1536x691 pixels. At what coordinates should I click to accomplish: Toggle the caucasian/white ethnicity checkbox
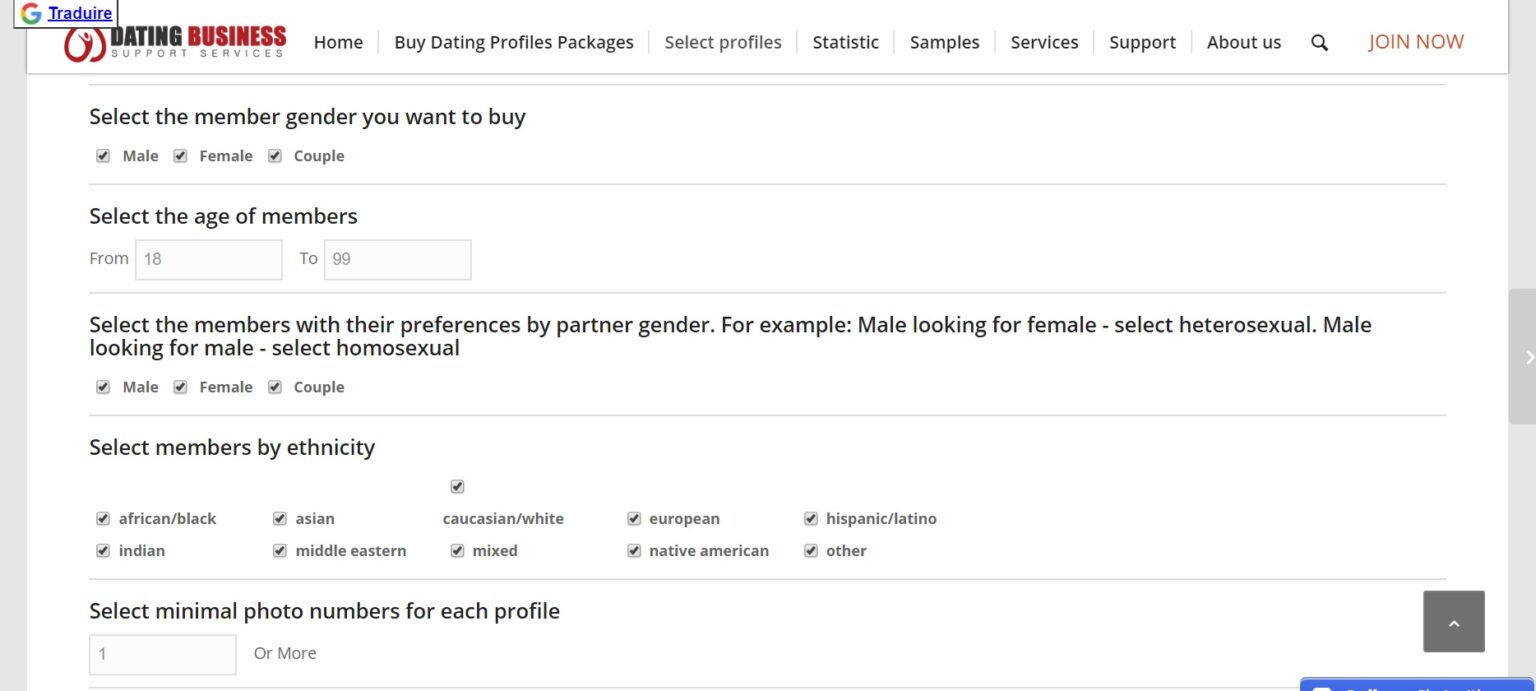click(x=457, y=487)
